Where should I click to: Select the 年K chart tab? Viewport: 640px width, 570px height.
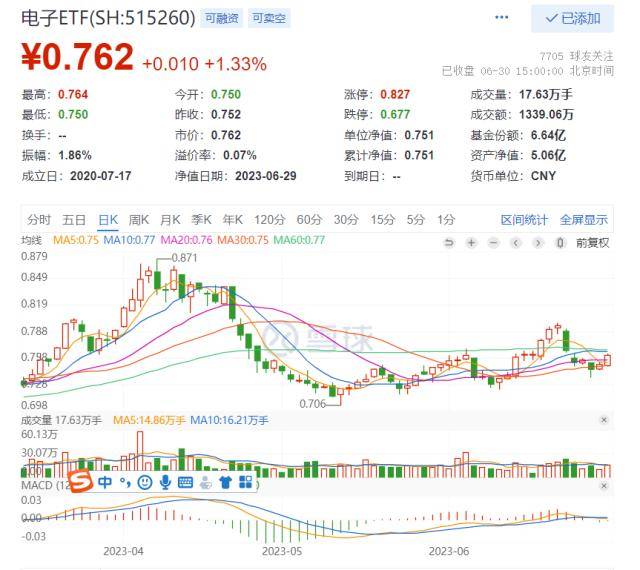tap(233, 220)
